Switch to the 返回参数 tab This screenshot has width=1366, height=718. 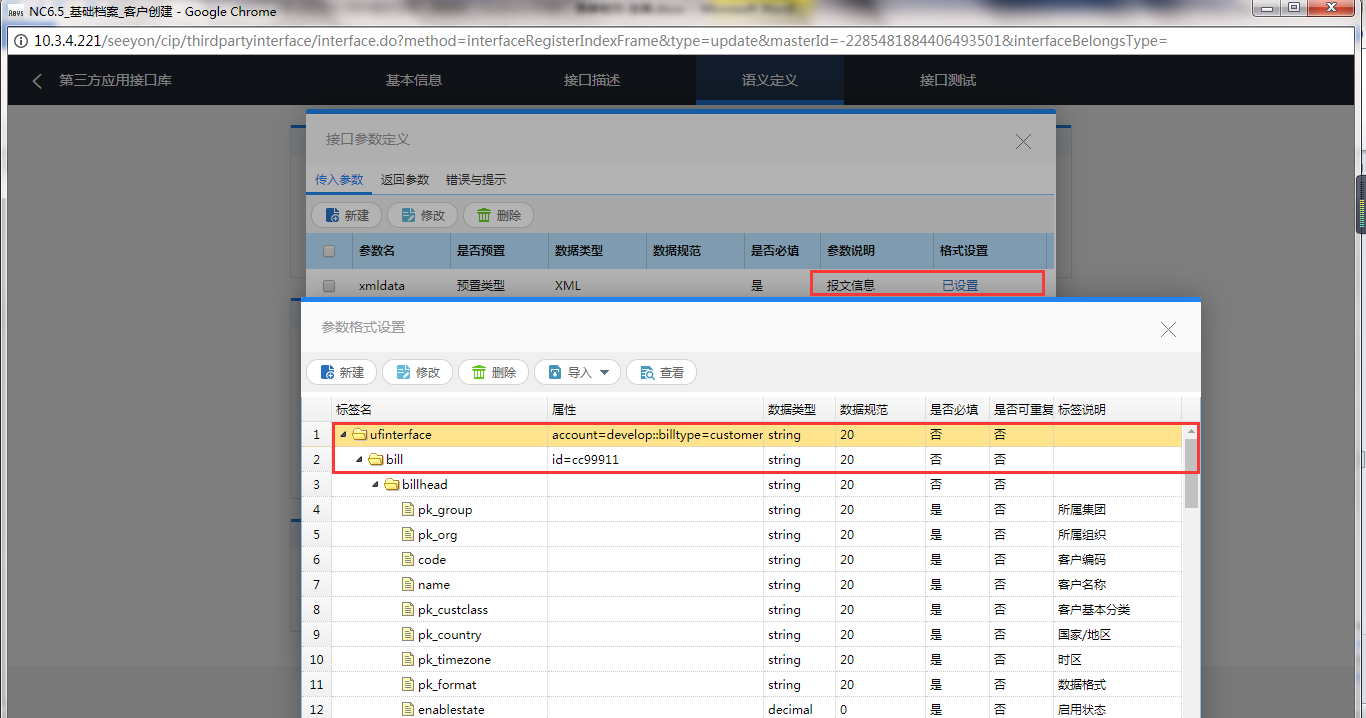(404, 180)
